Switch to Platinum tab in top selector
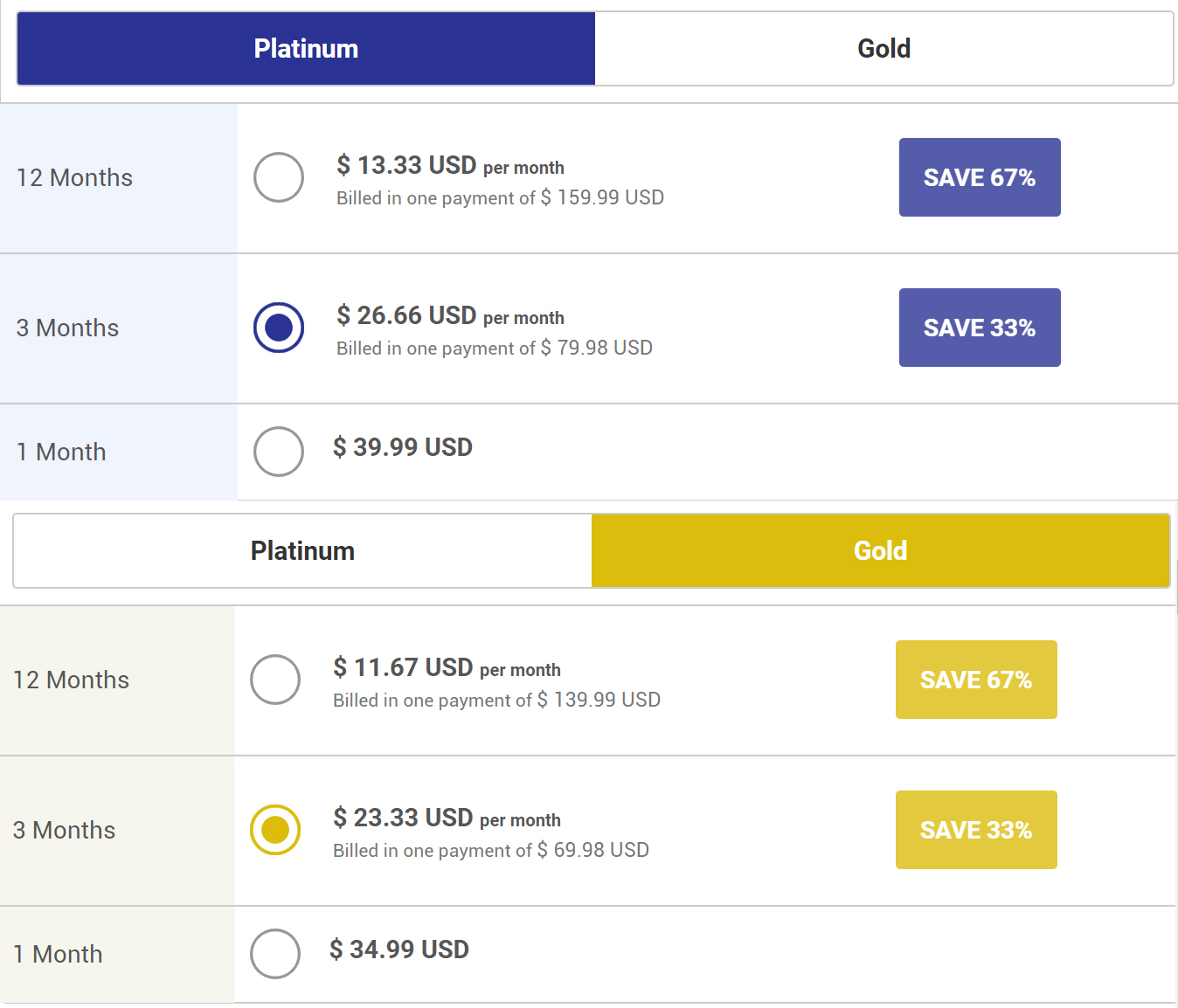This screenshot has width=1178, height=1008. [306, 49]
